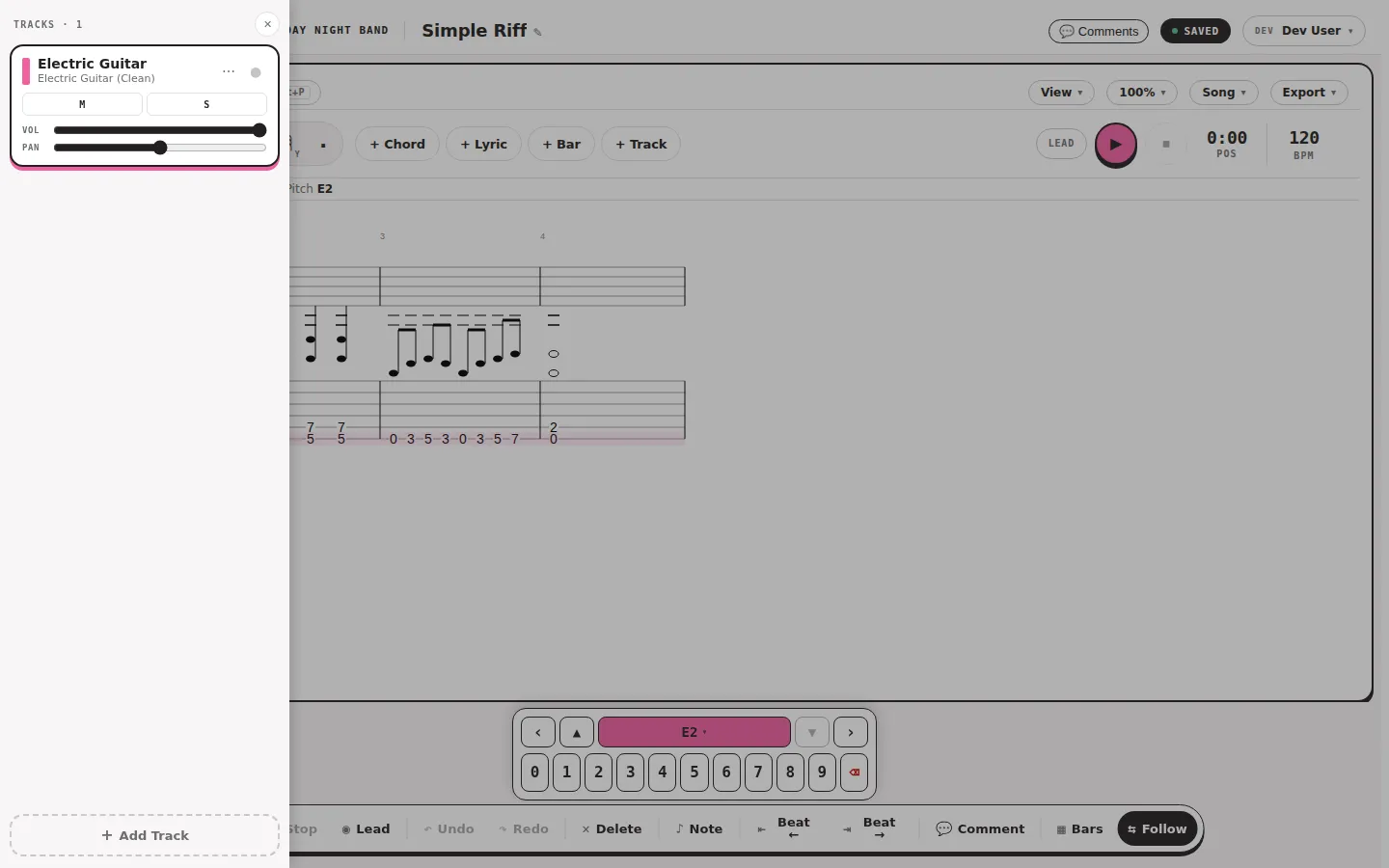This screenshot has height=868, width=1389.
Task: Open the E2 string selector
Action: point(694,732)
